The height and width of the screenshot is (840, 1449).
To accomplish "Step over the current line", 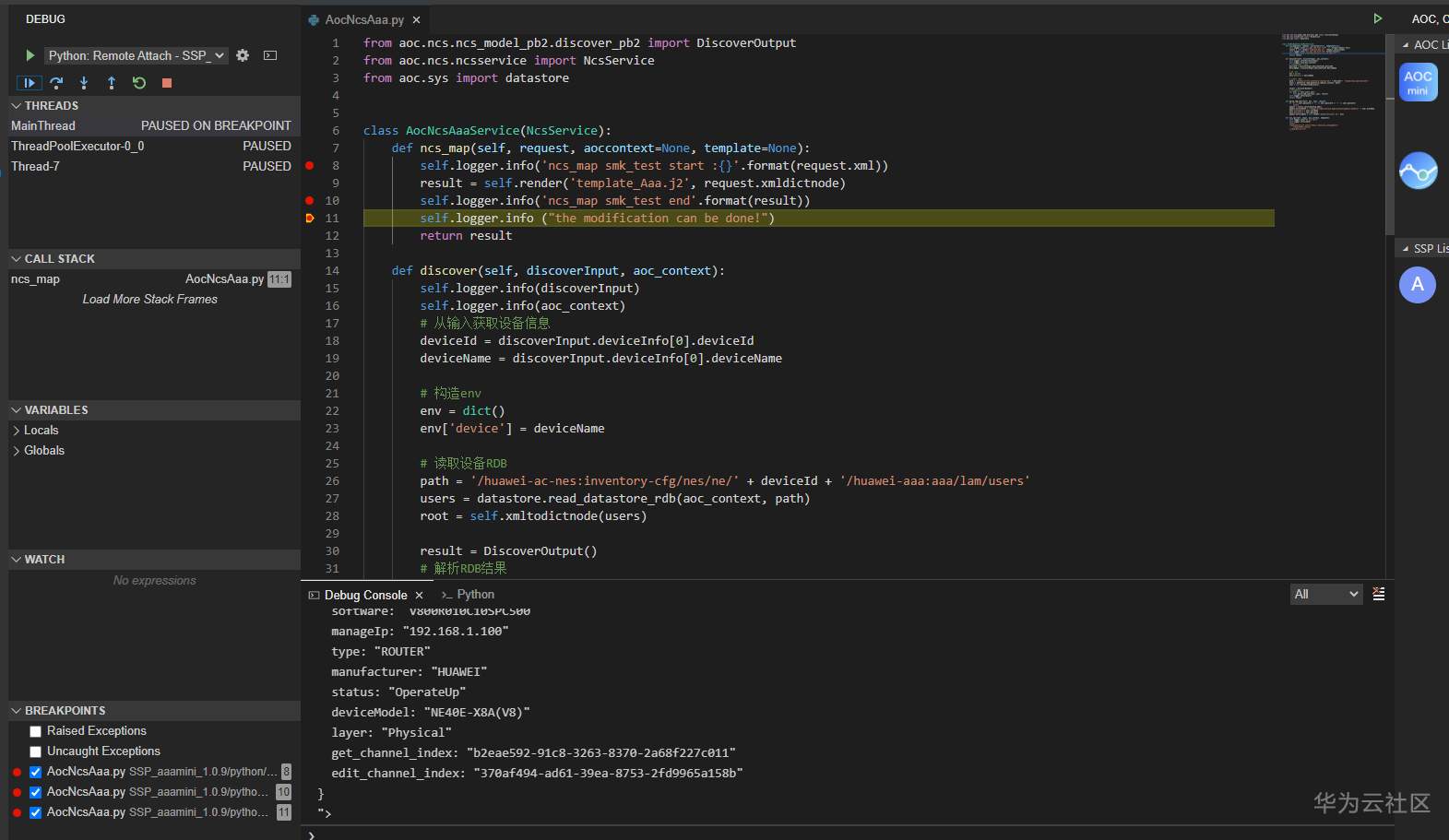I will (x=56, y=83).
